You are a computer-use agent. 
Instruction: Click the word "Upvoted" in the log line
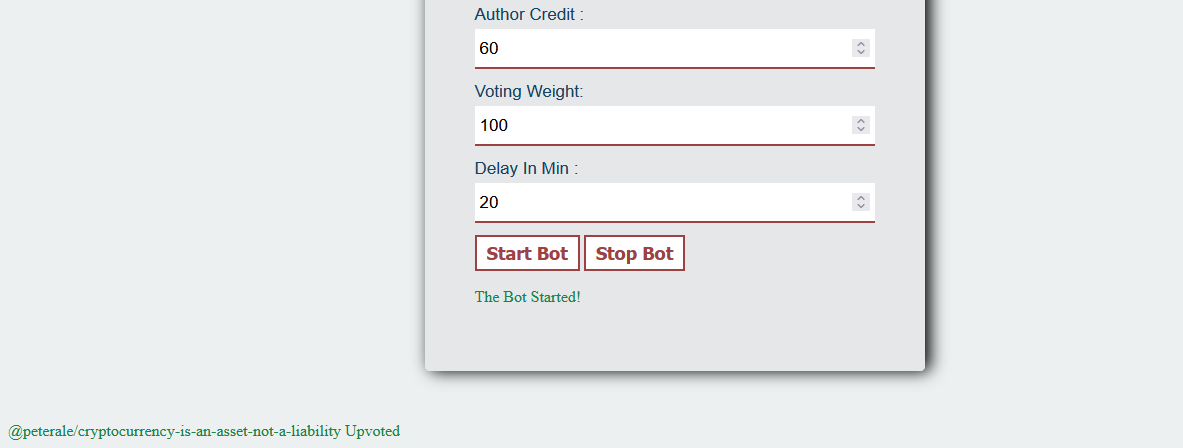click(372, 431)
